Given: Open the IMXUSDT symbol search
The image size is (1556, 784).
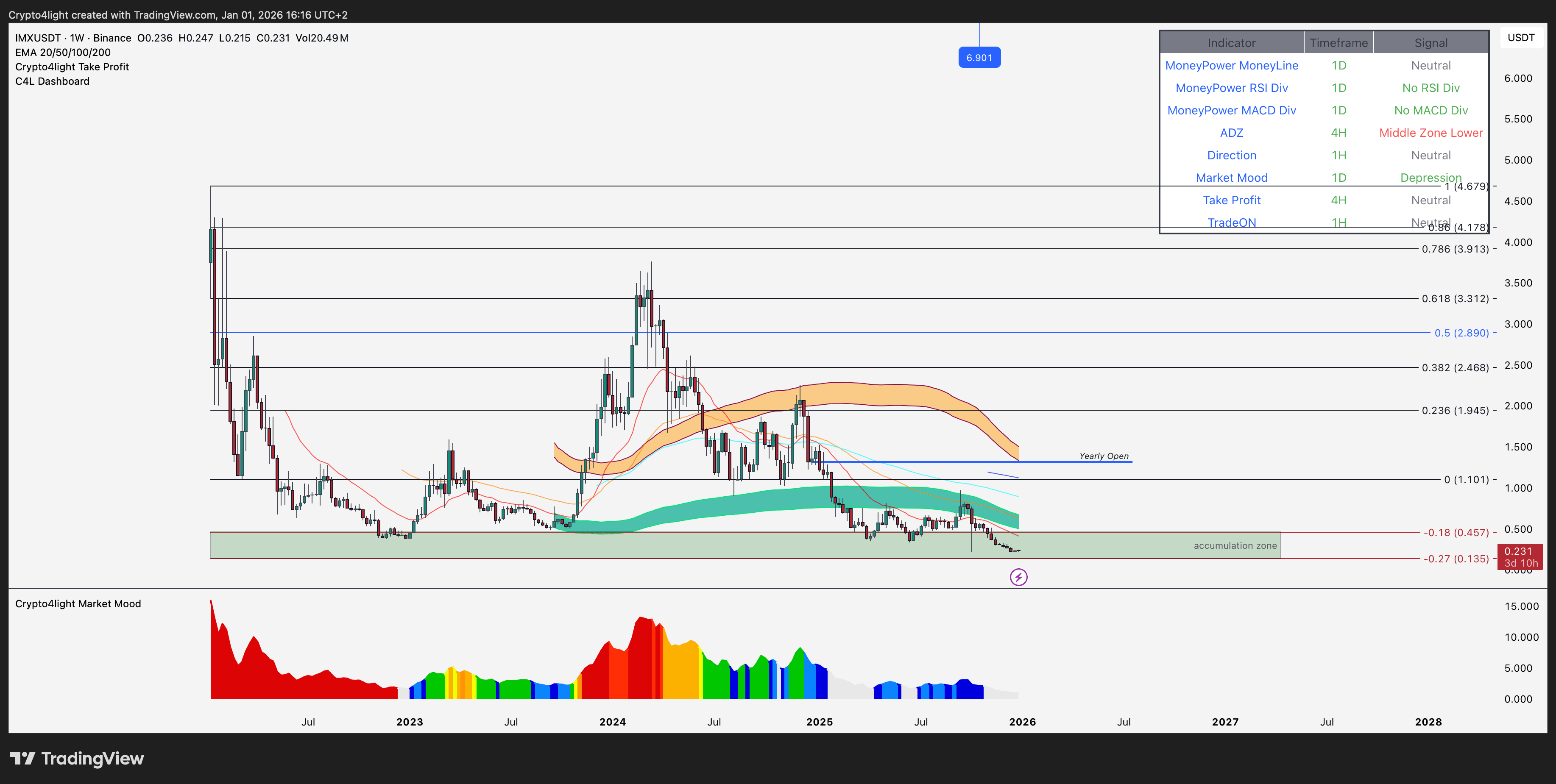Looking at the screenshot, I should click(x=39, y=37).
